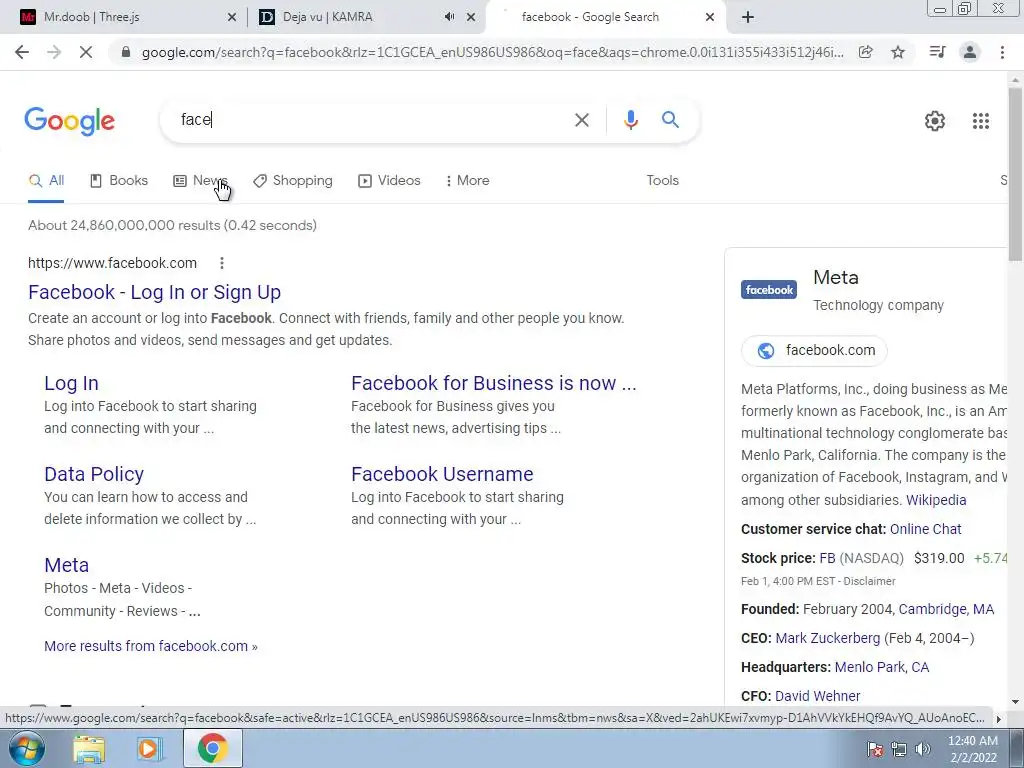Run search with the magnifier icon
The width and height of the screenshot is (1024, 768).
point(670,120)
